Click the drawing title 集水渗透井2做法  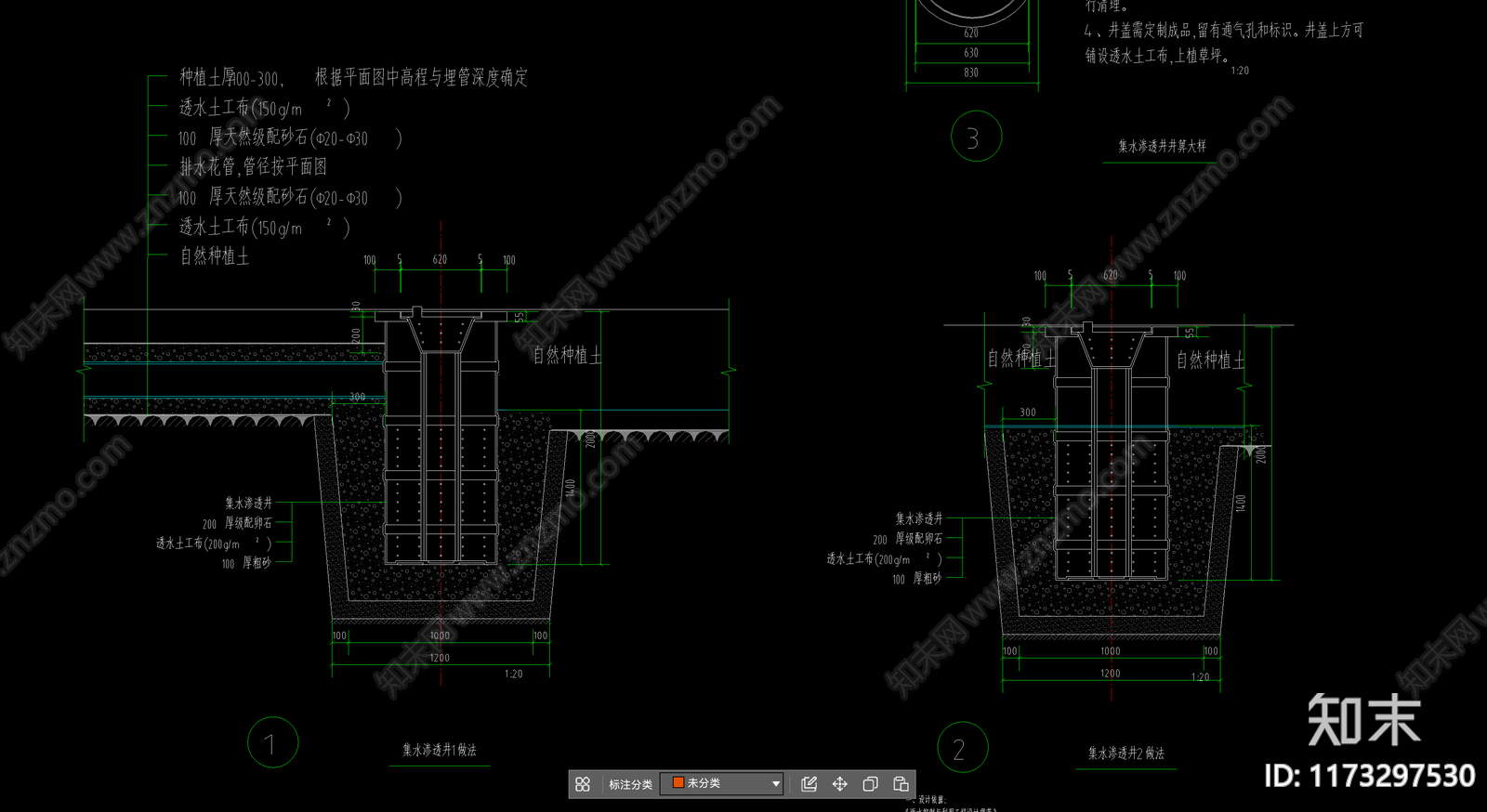tap(1125, 753)
